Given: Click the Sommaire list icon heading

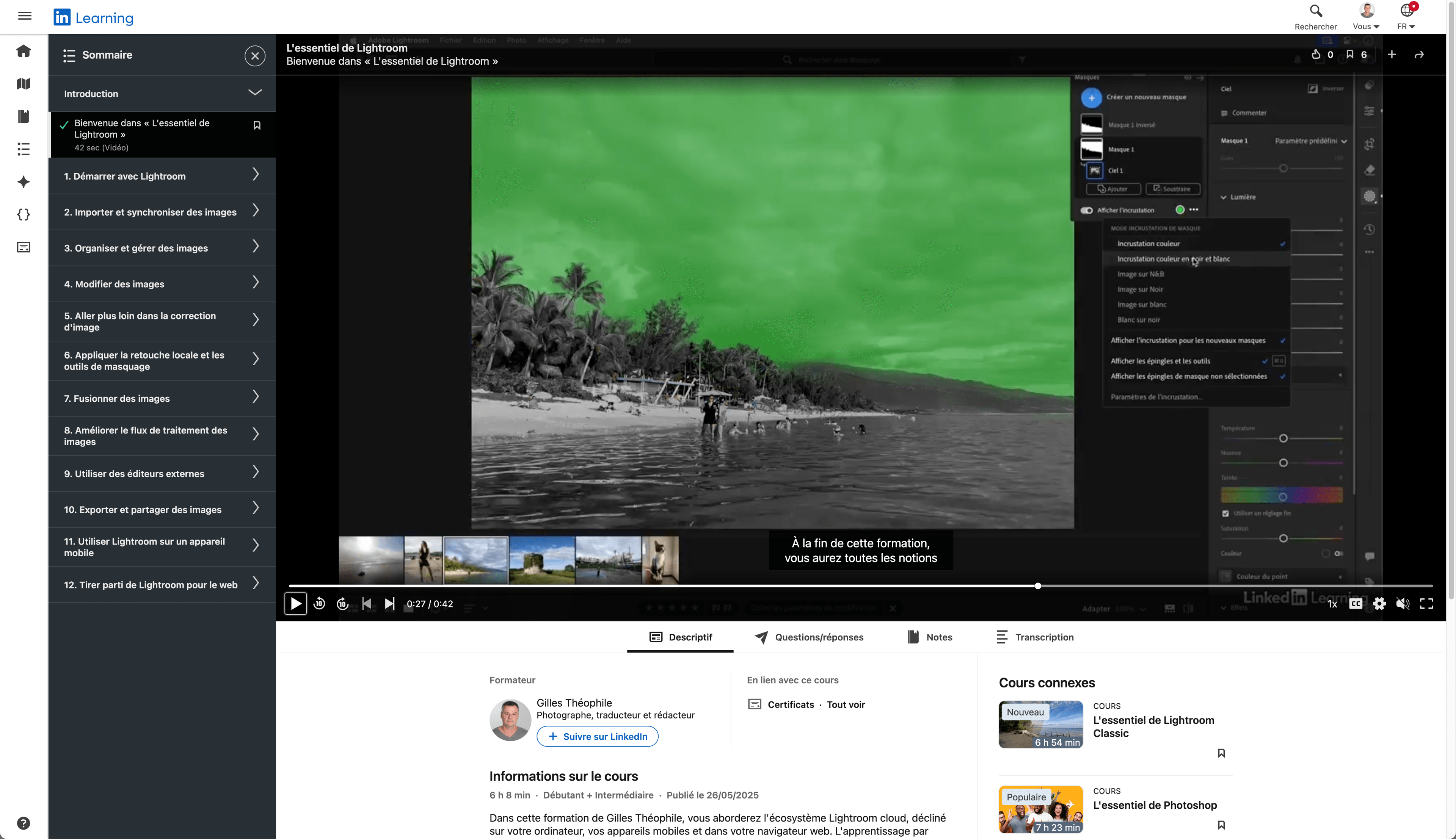Looking at the screenshot, I should tap(69, 55).
